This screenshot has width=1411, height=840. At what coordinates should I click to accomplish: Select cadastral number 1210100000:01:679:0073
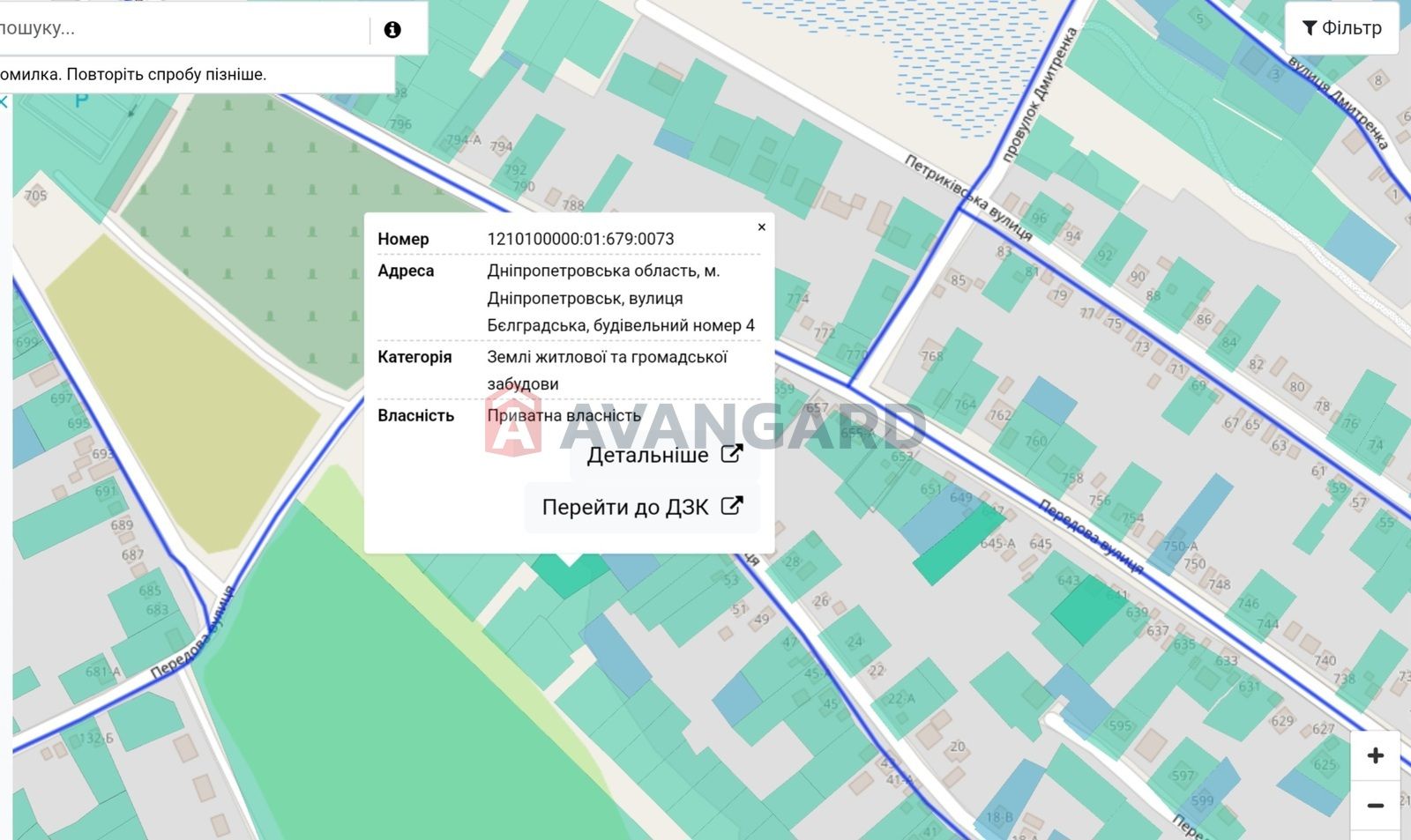(x=580, y=239)
